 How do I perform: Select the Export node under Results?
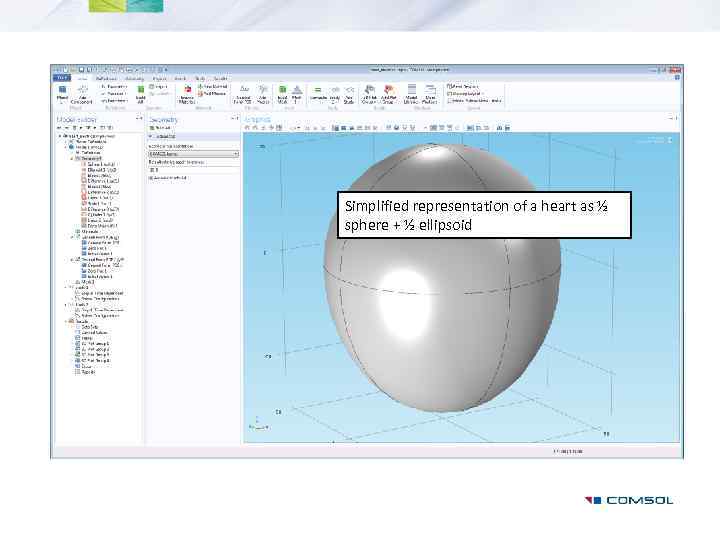pyautogui.click(x=83, y=366)
